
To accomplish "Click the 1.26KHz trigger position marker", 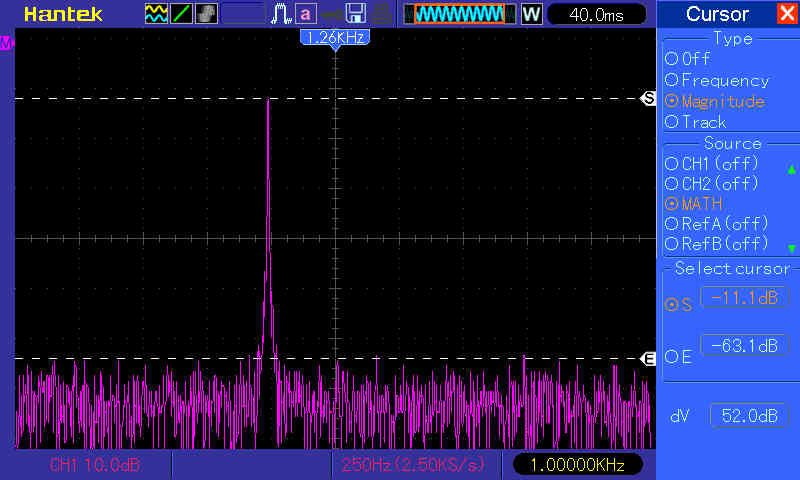I will [335, 37].
